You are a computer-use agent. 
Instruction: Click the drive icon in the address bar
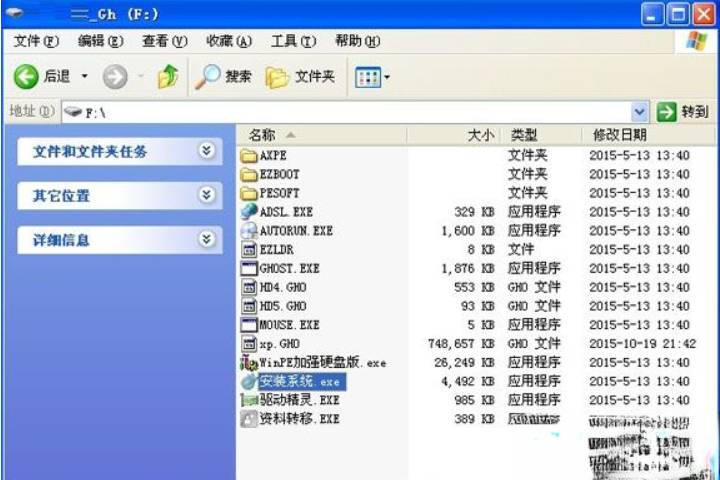pyautogui.click(x=73, y=112)
